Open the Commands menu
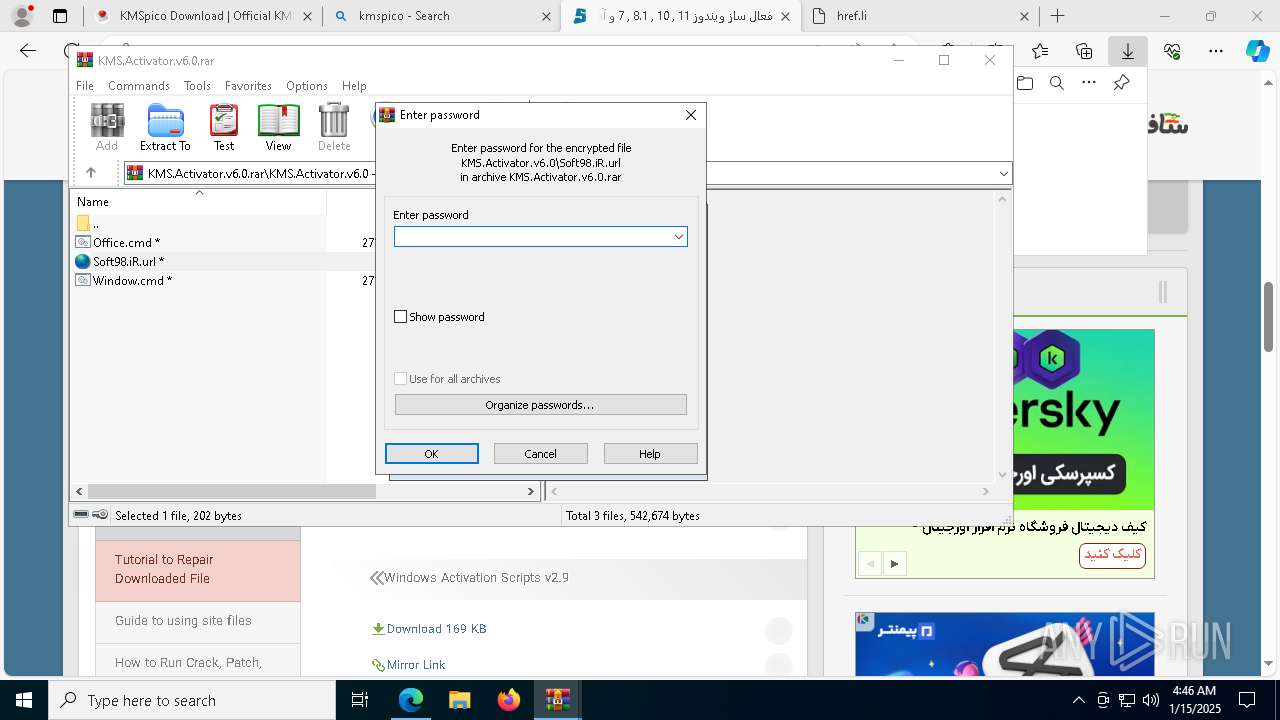The width and height of the screenshot is (1280, 720). pyautogui.click(x=139, y=86)
